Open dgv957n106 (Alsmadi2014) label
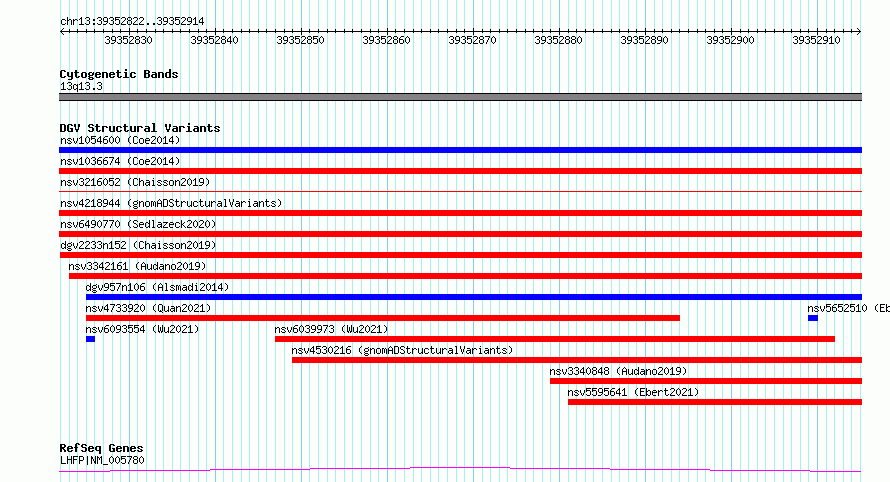The height and width of the screenshot is (482, 890). click(x=157, y=287)
